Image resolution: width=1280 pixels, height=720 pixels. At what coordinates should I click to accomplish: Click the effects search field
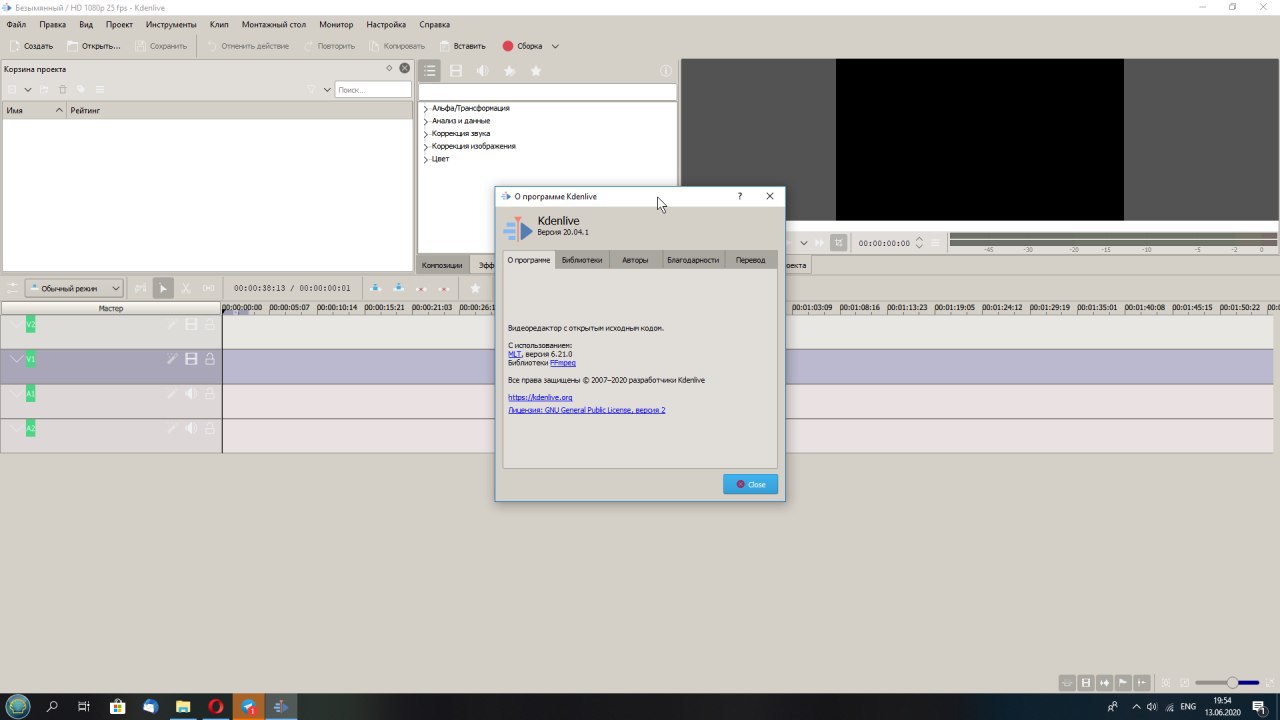pyautogui.click(x=548, y=92)
